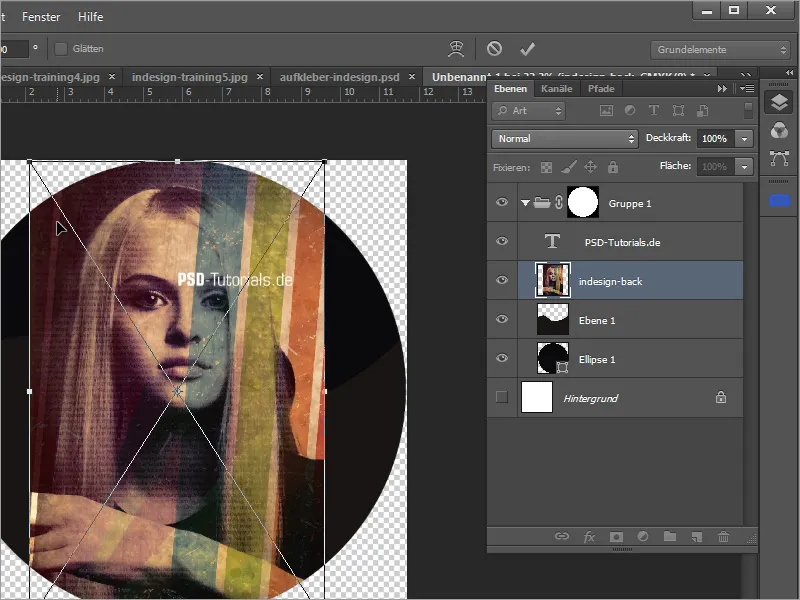800x600 pixels.
Task: Toggle the layer filter on/off switch
Action: (x=748, y=110)
